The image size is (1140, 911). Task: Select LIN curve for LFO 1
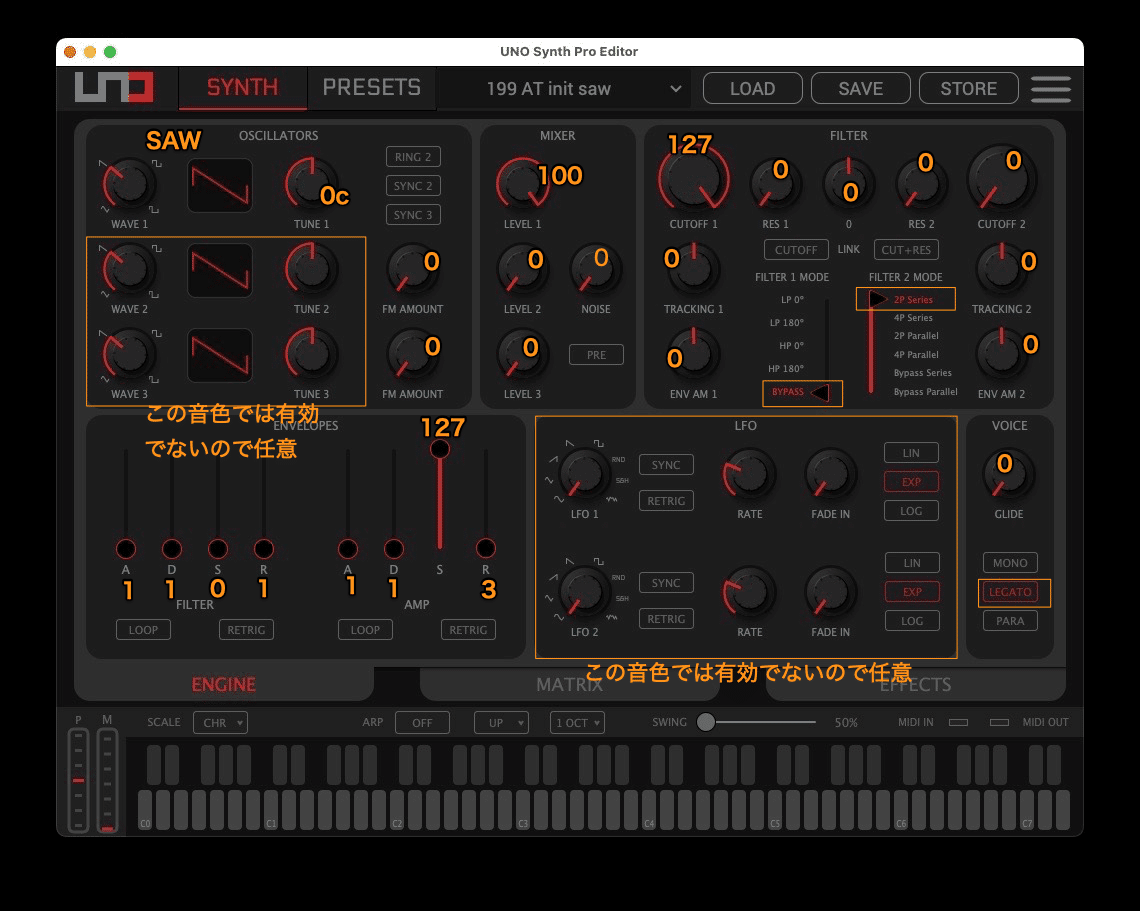pos(911,453)
